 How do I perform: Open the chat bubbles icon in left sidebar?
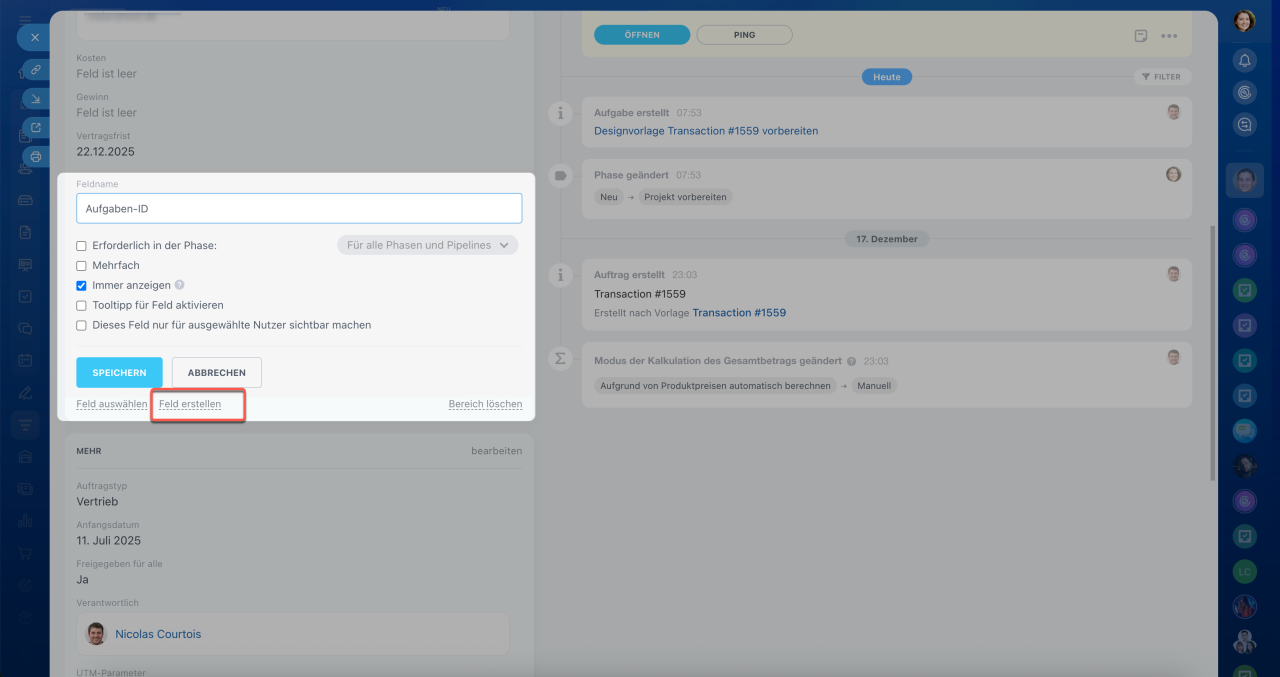click(25, 328)
